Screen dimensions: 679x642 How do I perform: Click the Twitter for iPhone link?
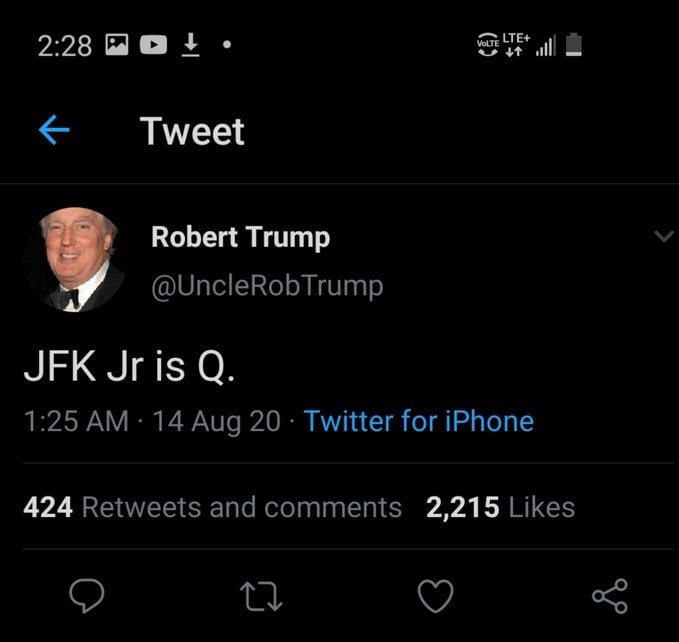point(418,421)
